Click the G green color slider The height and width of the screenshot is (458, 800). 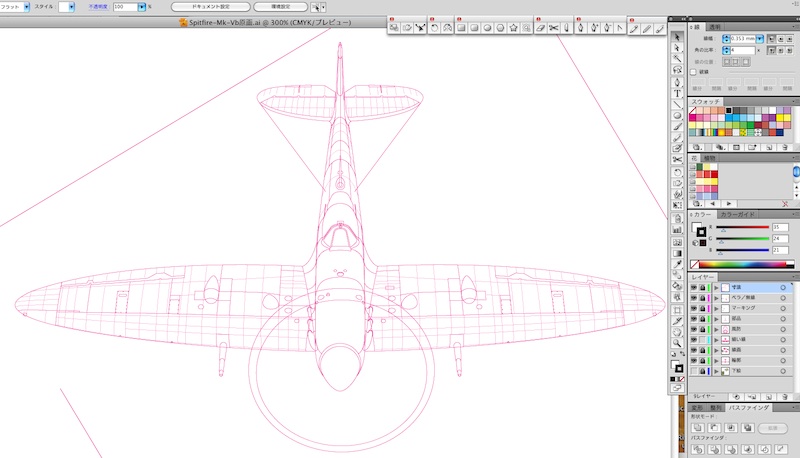743,239
